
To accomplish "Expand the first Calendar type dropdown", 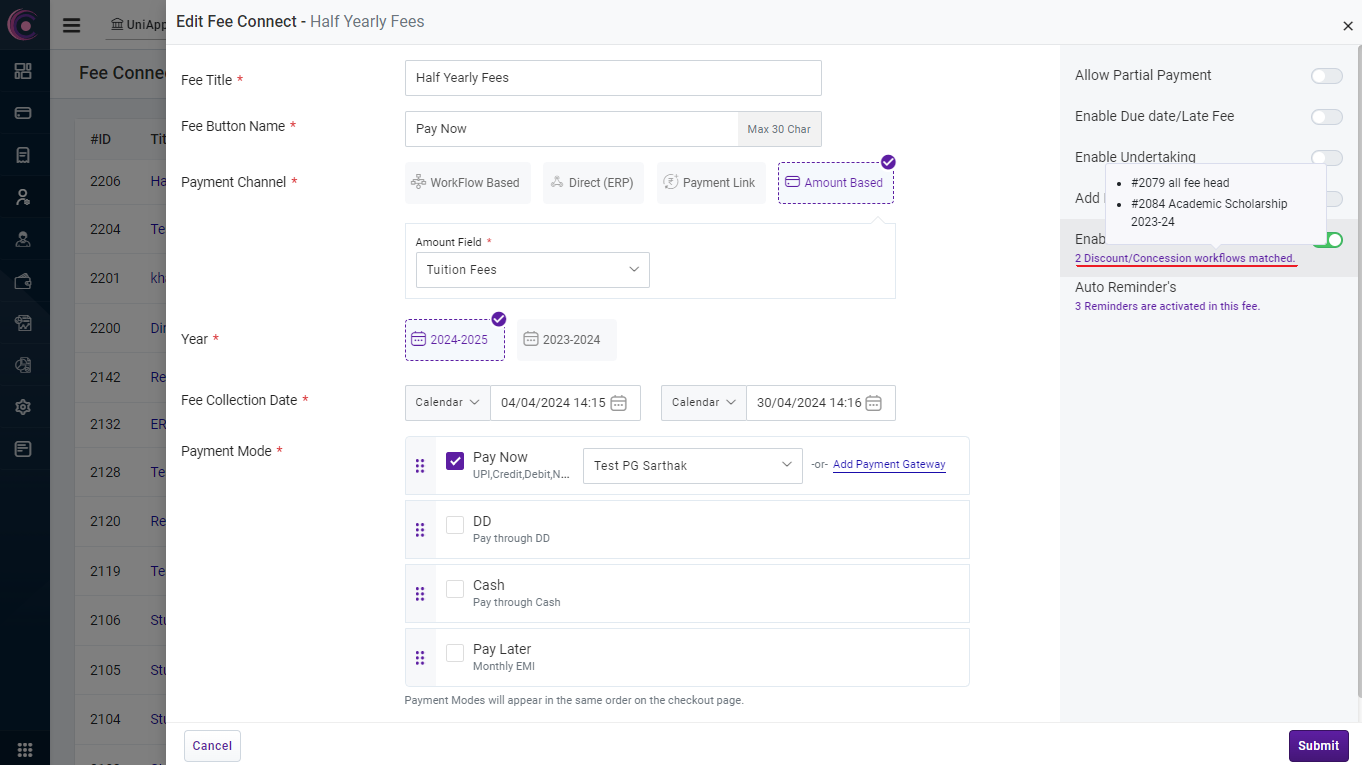I will tap(447, 403).
